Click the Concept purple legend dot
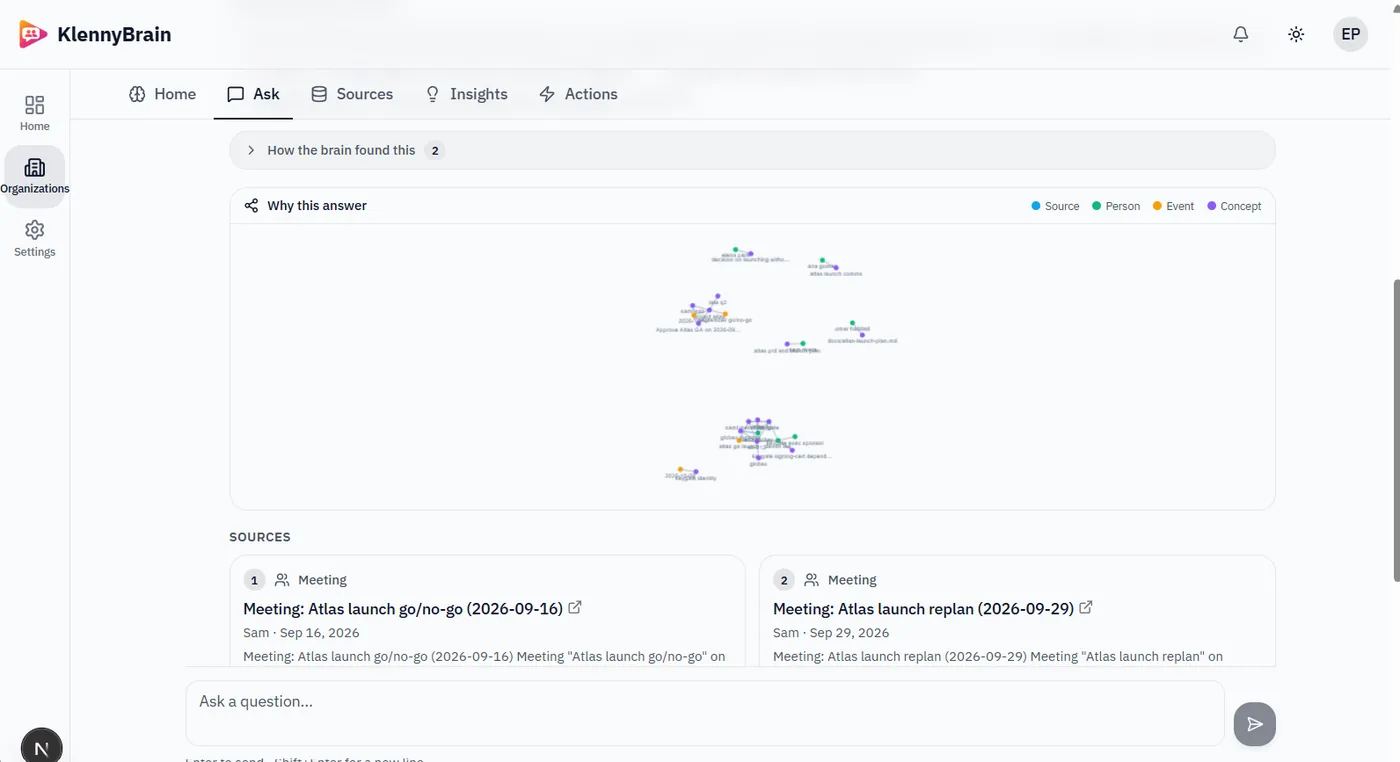The image size is (1400, 762). [x=1212, y=206]
